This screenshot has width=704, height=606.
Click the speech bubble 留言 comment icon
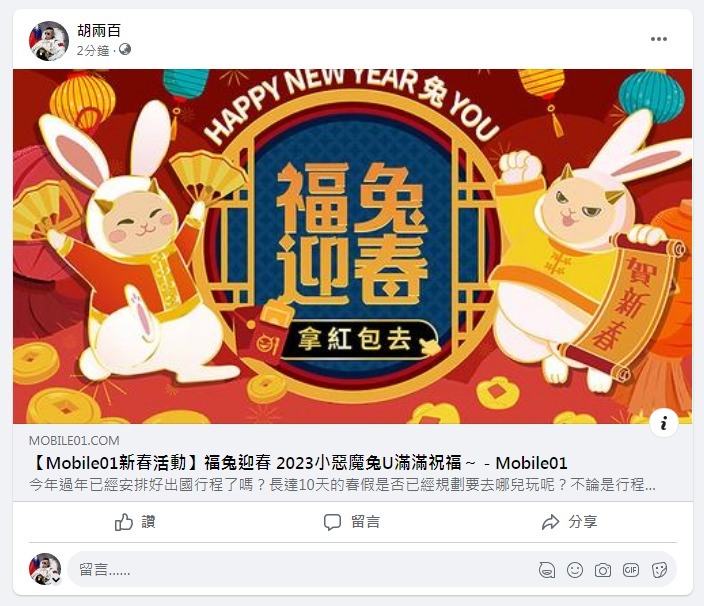coord(332,522)
